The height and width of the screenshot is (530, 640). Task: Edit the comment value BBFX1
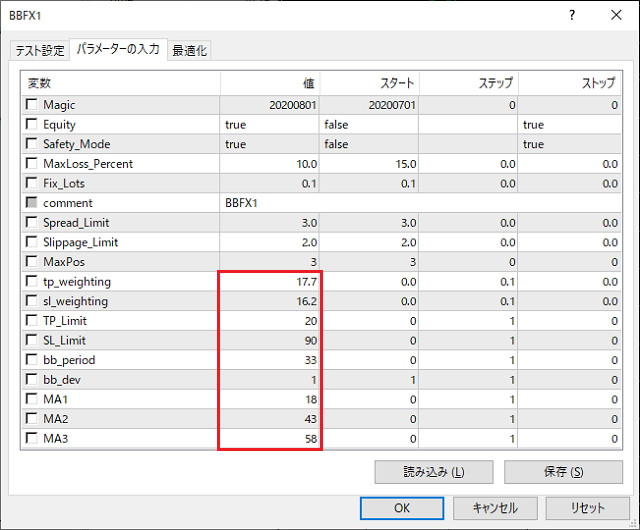point(420,203)
